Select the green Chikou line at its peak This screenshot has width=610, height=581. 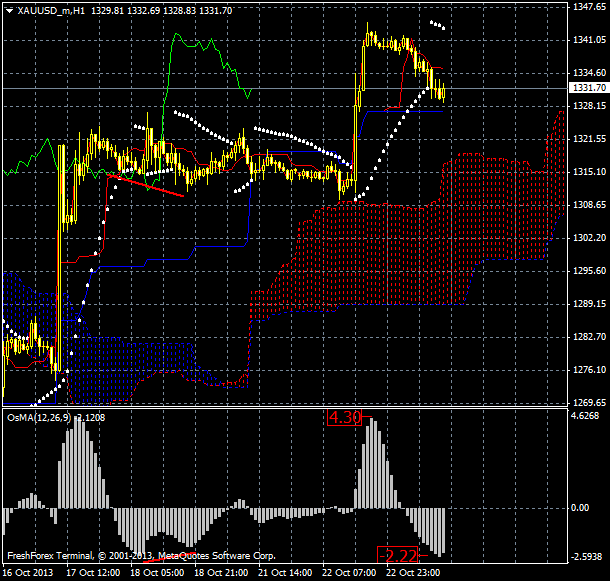click(x=180, y=36)
